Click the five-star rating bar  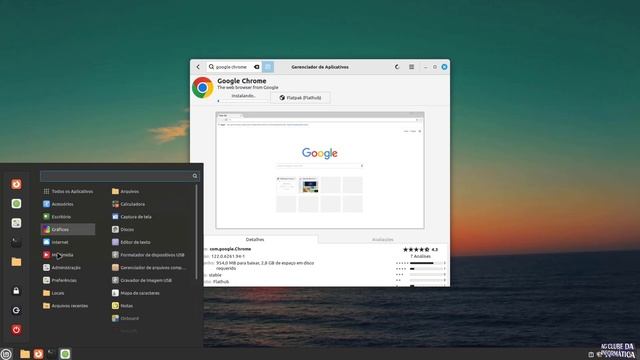(427, 263)
